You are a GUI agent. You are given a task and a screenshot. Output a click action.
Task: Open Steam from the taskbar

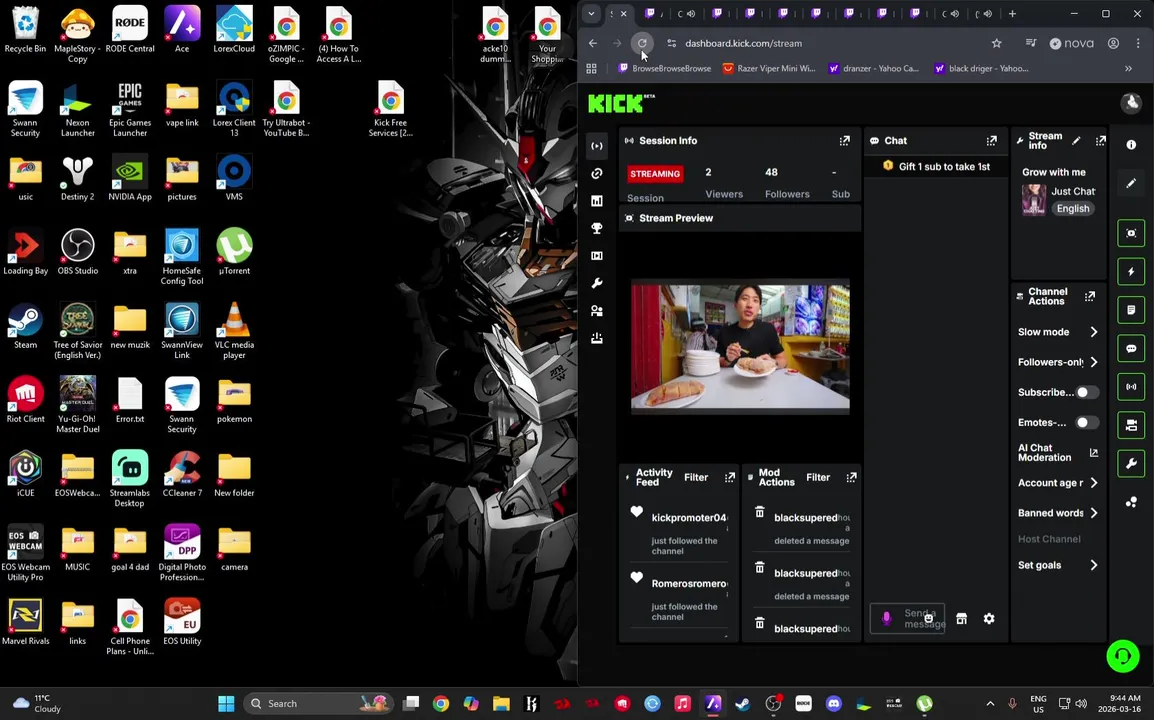[743, 704]
